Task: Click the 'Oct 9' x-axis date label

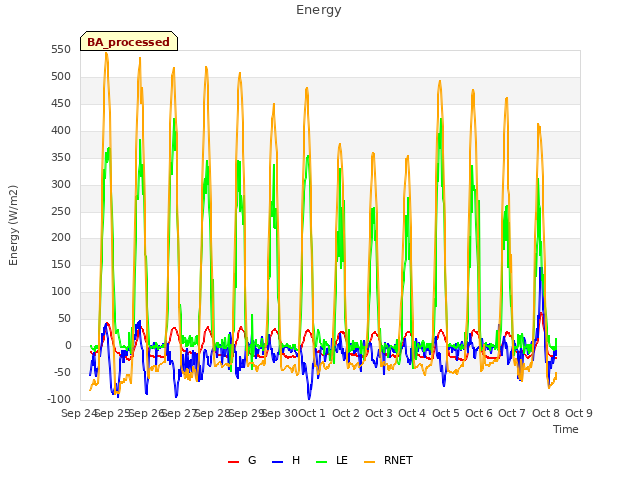Action: (579, 413)
